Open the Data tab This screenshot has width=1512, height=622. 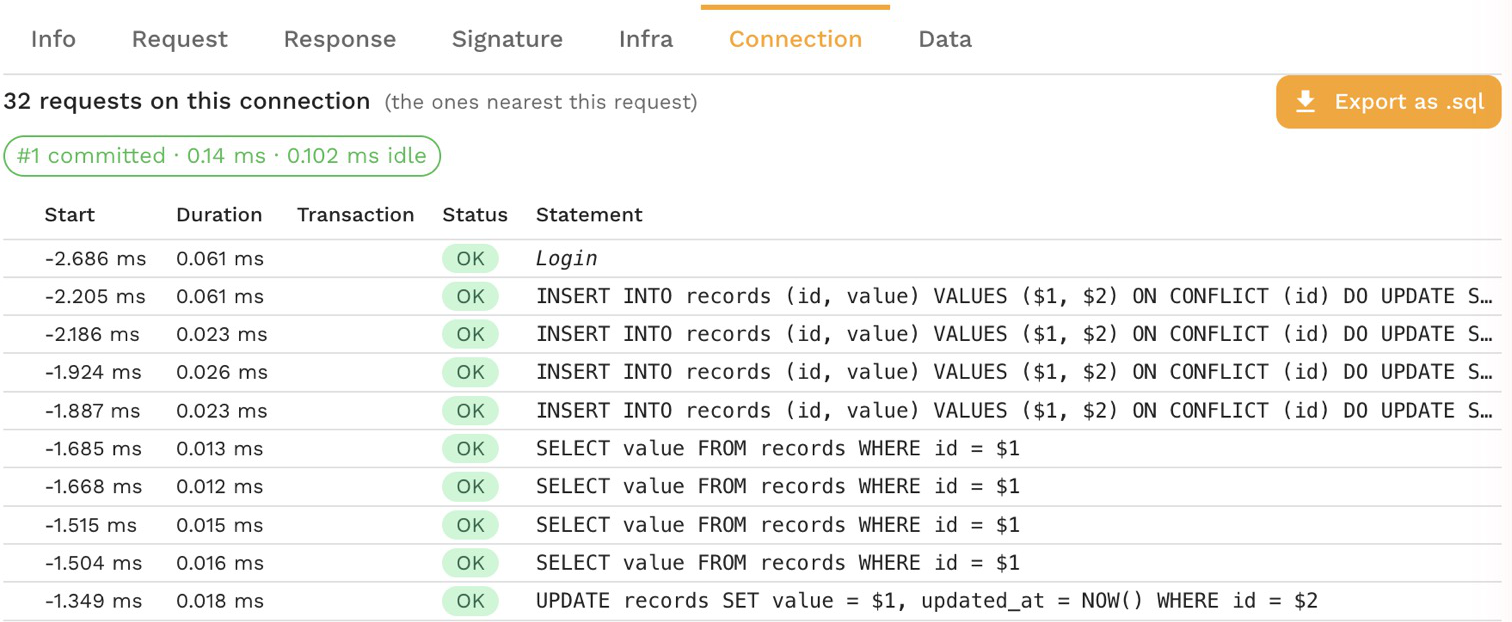945,39
